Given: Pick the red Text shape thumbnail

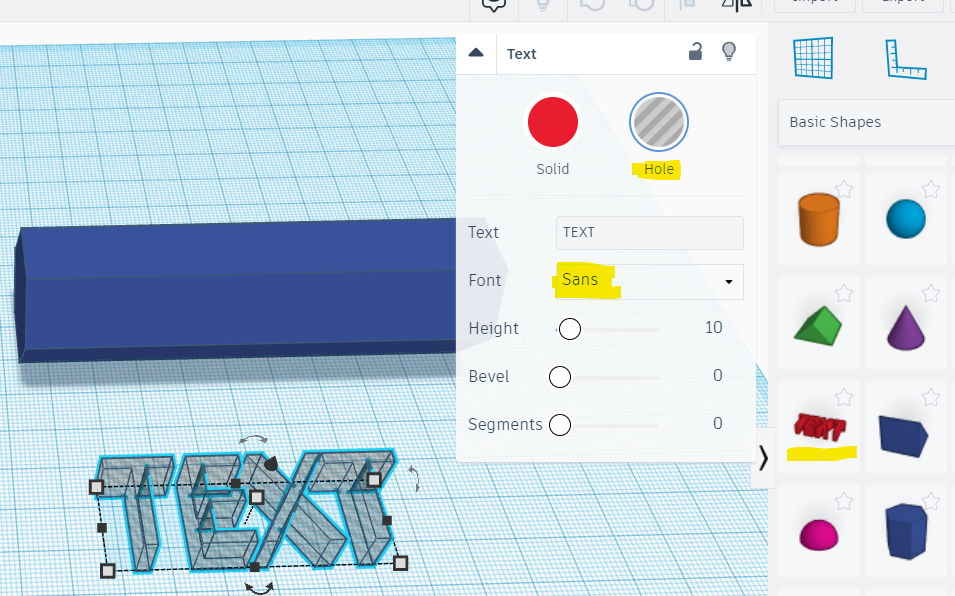Looking at the screenshot, I should (820, 427).
